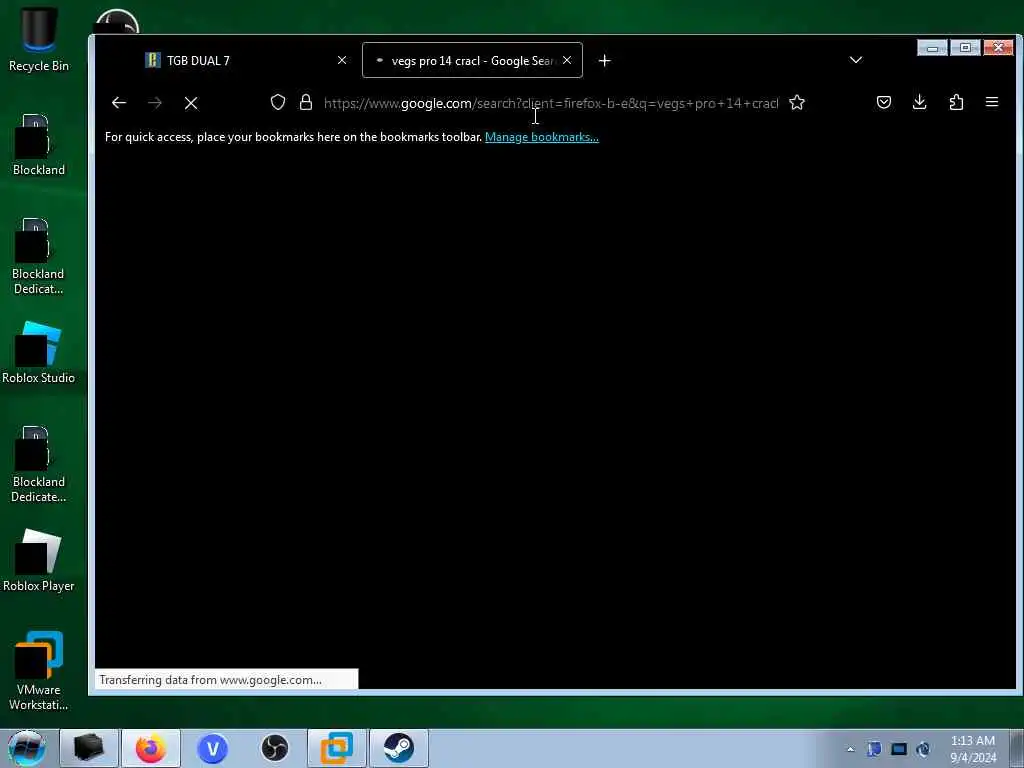Open the Firefox extensions panel
The image size is (1024, 768).
[x=956, y=102]
